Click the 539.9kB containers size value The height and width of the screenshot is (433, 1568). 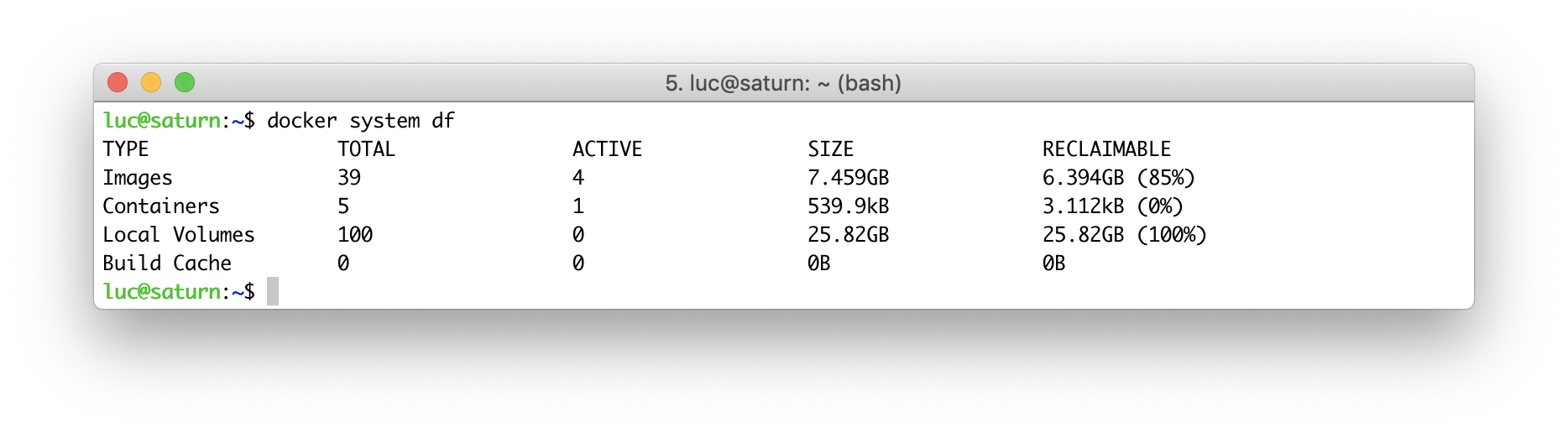(x=849, y=206)
